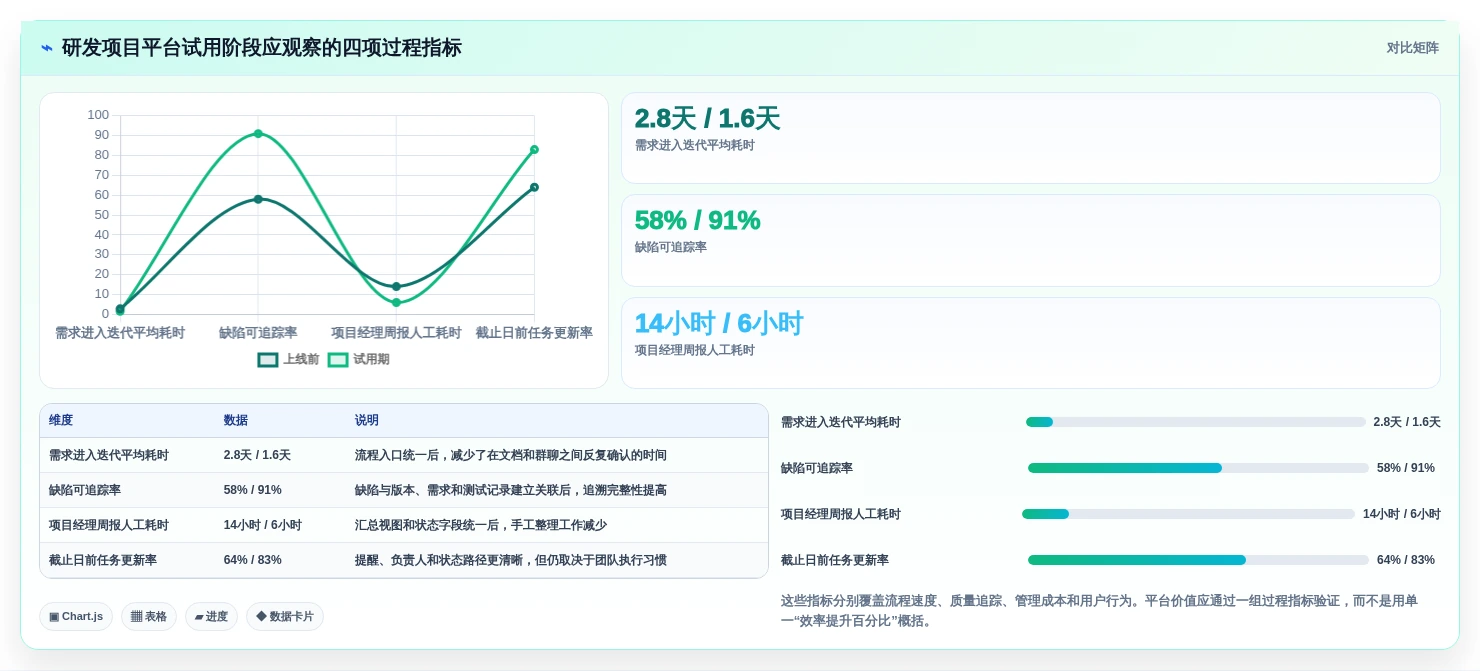Image resolution: width=1480 pixels, height=671 pixels.
Task: Click the 上线前 point at 缺陷可追踪率 (58)
Action: (258, 199)
